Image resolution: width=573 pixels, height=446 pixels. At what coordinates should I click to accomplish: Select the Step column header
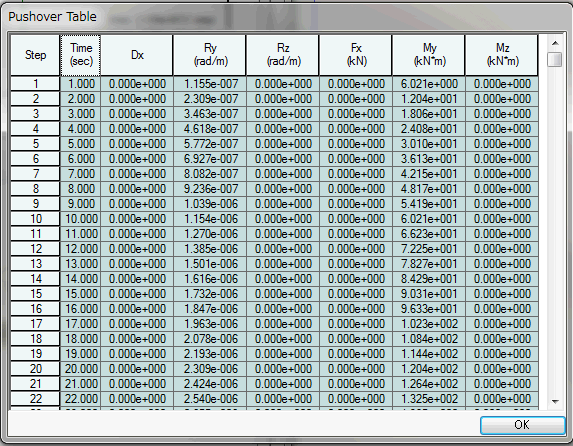point(35,55)
